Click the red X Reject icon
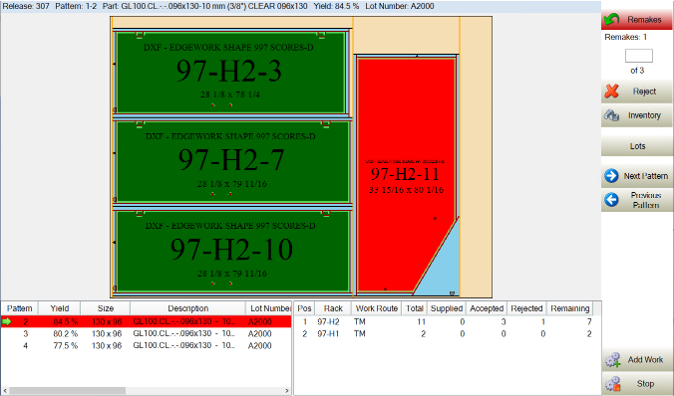Viewport: 674px width, 396px height. click(x=611, y=91)
